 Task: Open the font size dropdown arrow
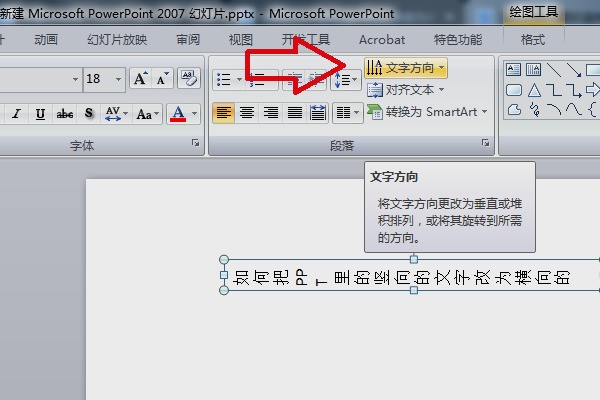pyautogui.click(x=118, y=79)
